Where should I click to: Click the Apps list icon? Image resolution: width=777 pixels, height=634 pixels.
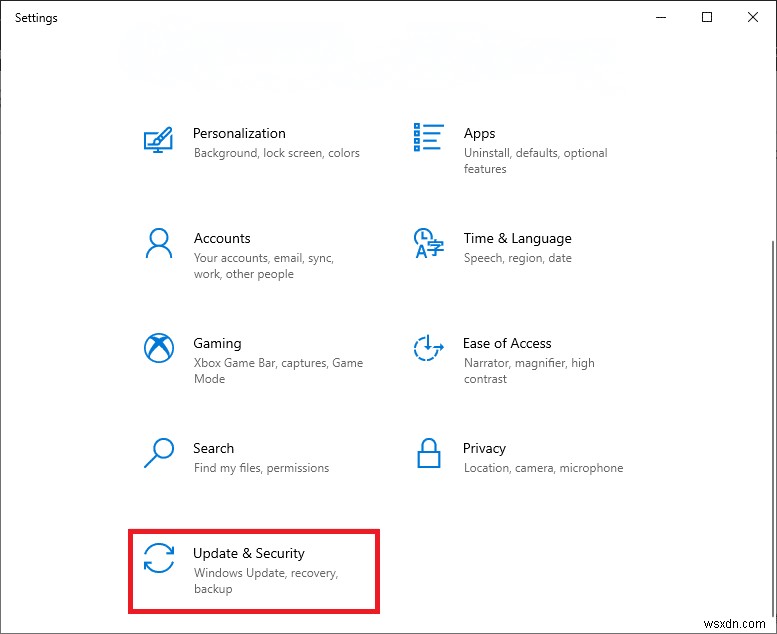(x=428, y=138)
